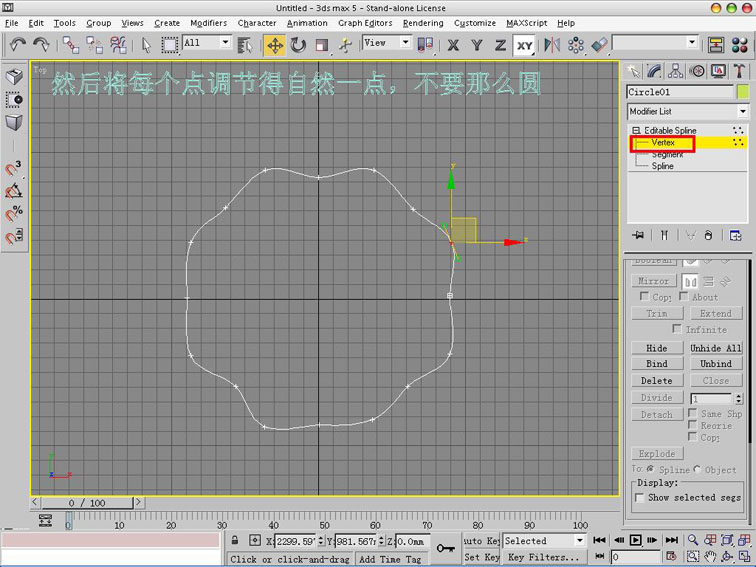
Task: Open the MAXScript menu
Action: 526,23
